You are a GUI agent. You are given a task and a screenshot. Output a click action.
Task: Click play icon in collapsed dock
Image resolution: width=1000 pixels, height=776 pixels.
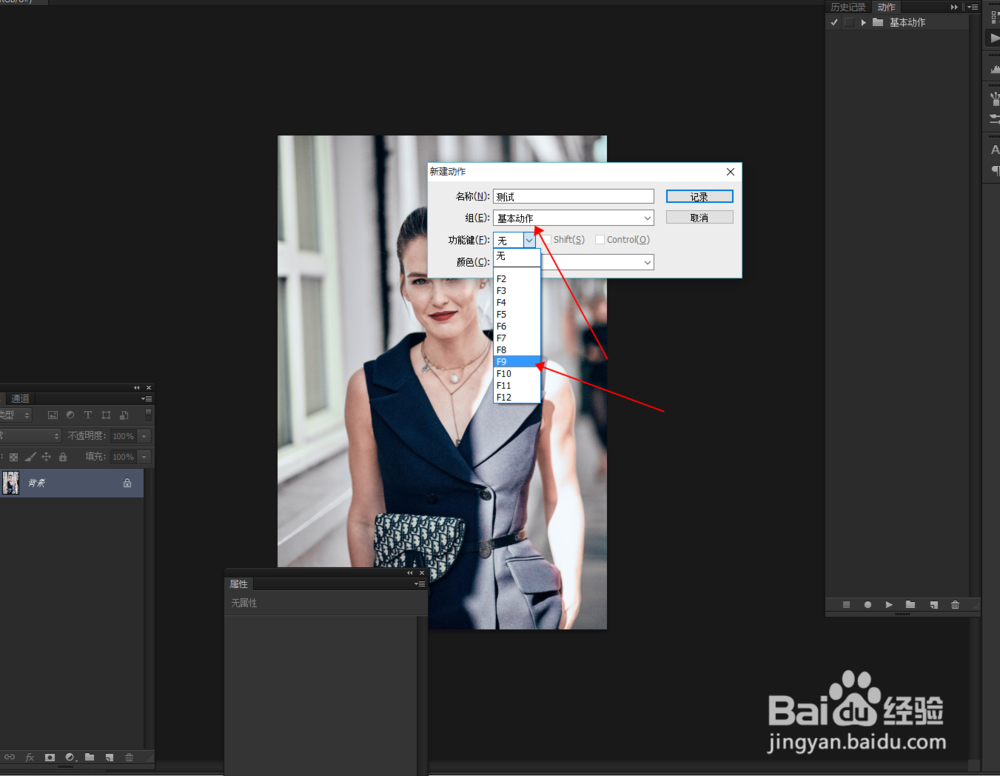(x=995, y=38)
